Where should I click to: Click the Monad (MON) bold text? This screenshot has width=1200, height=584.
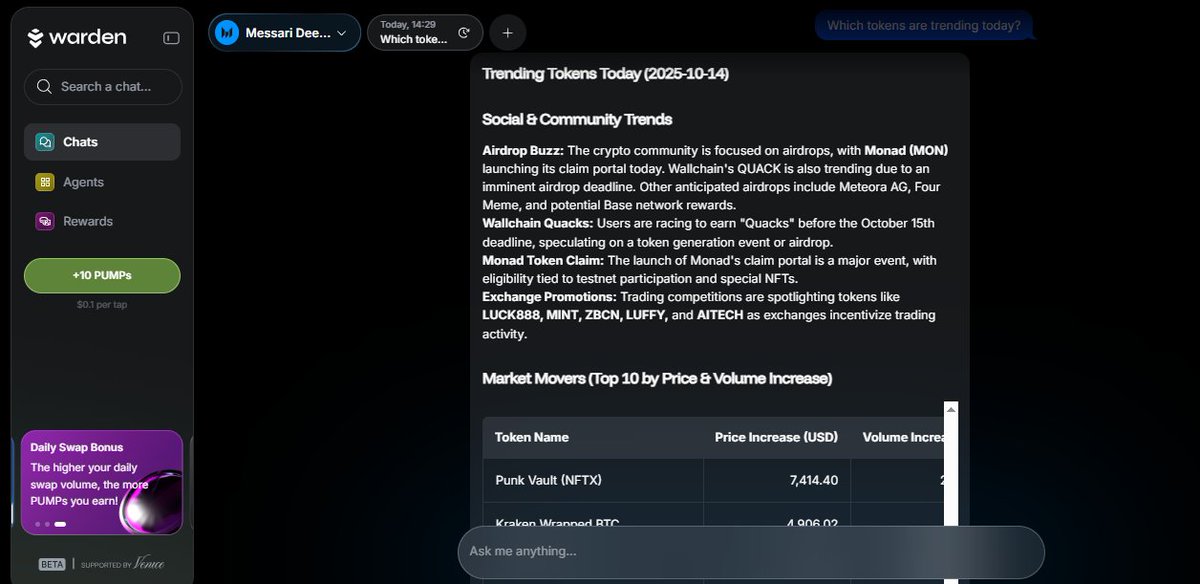click(x=906, y=150)
